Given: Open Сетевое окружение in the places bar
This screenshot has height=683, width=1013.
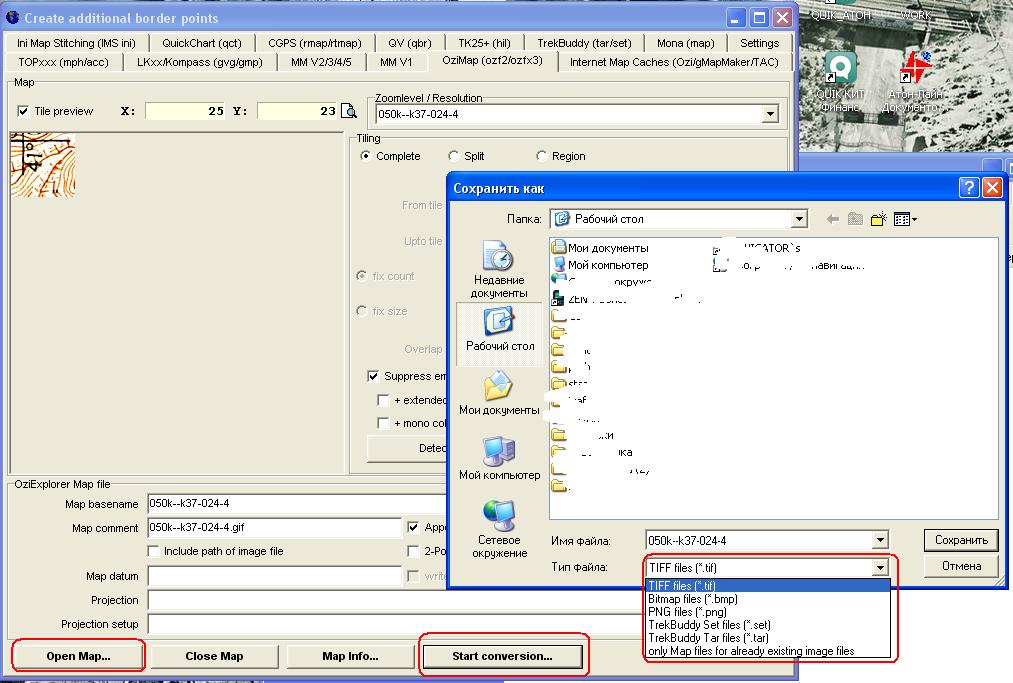Looking at the screenshot, I should (499, 530).
